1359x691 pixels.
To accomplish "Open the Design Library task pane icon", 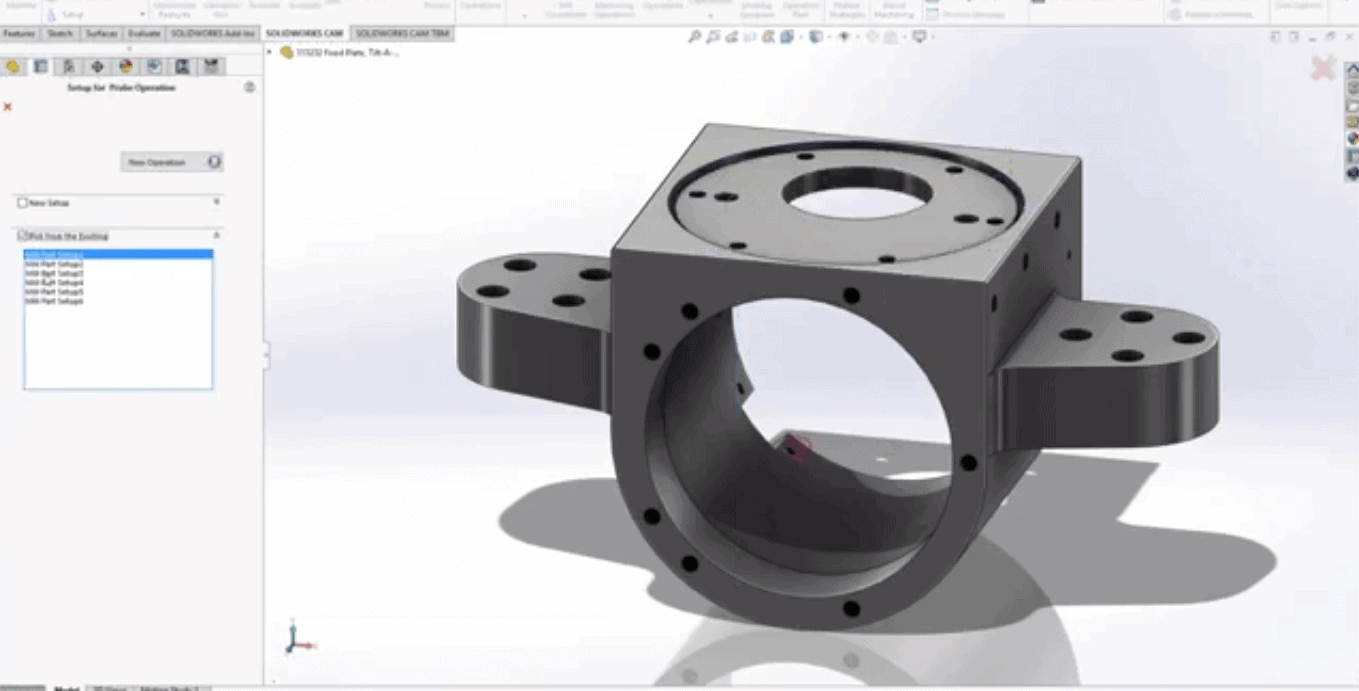I will [1353, 88].
